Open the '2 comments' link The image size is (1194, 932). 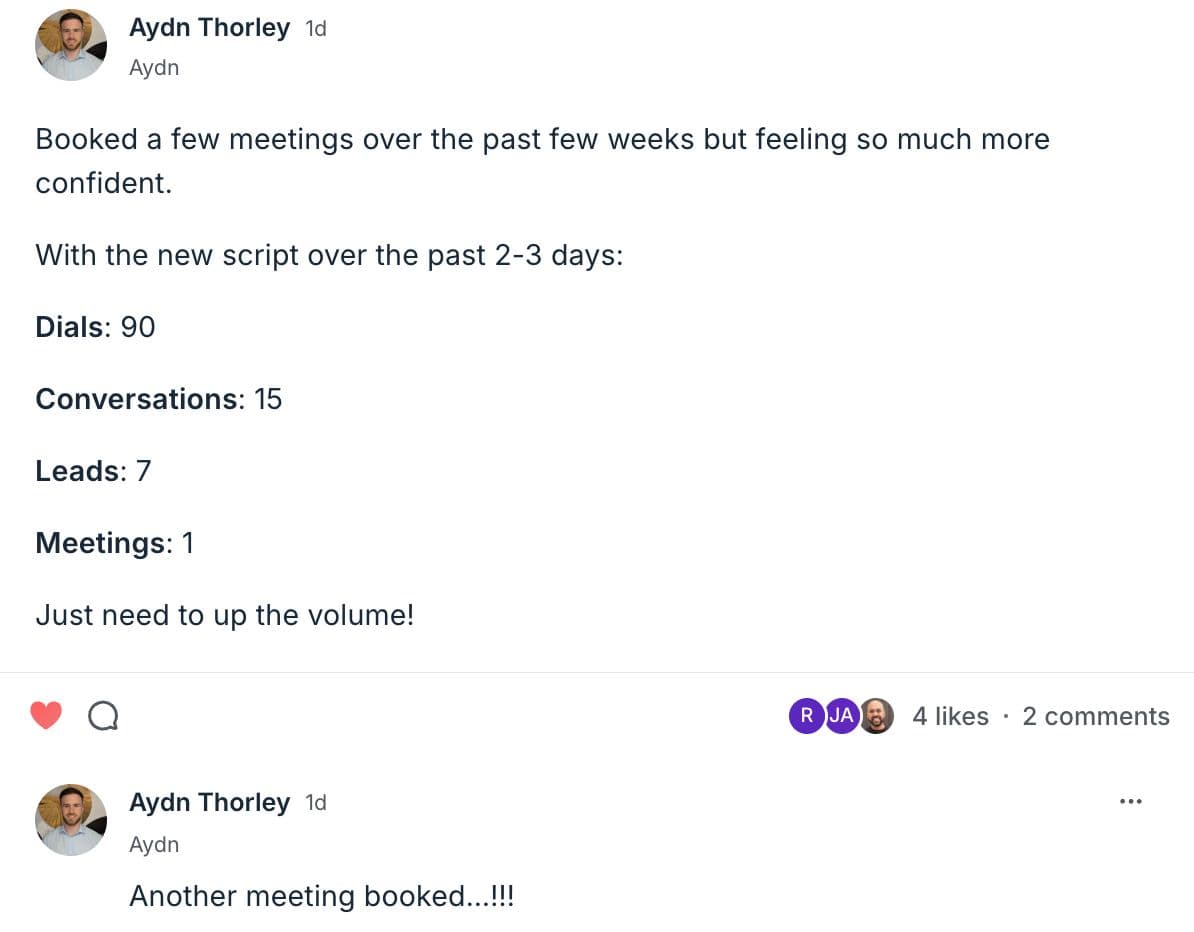point(1095,715)
